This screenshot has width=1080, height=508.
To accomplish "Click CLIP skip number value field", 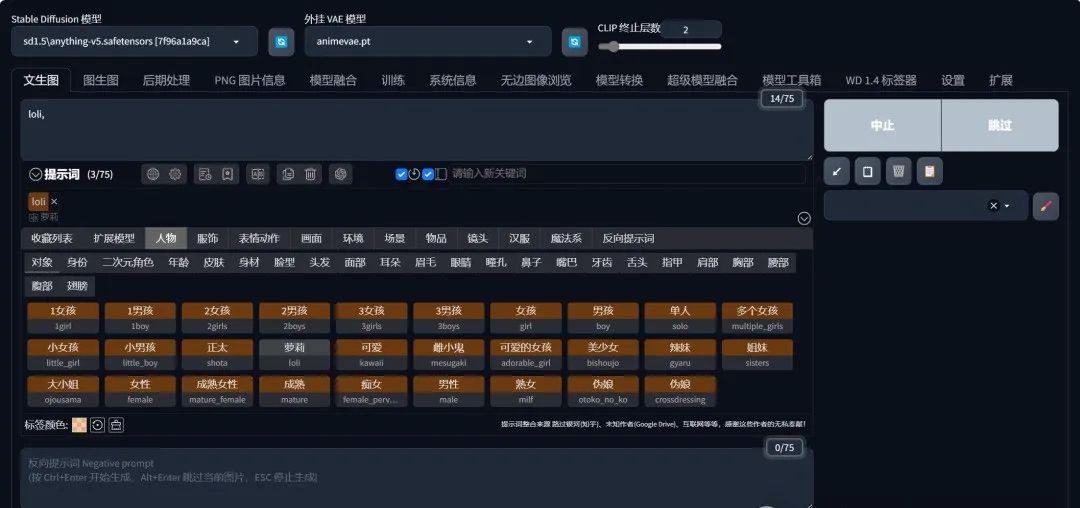I will point(691,30).
